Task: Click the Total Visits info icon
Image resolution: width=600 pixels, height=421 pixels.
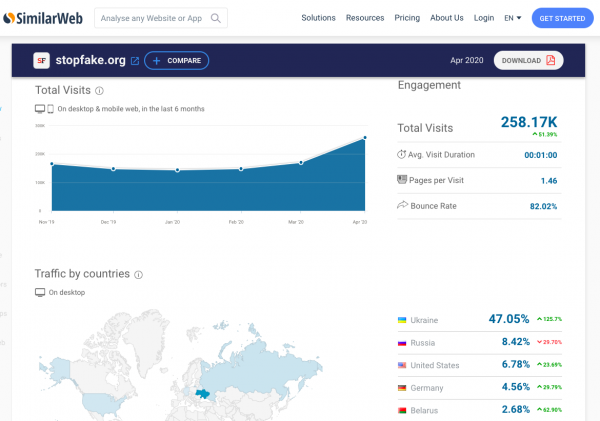Action: point(99,91)
